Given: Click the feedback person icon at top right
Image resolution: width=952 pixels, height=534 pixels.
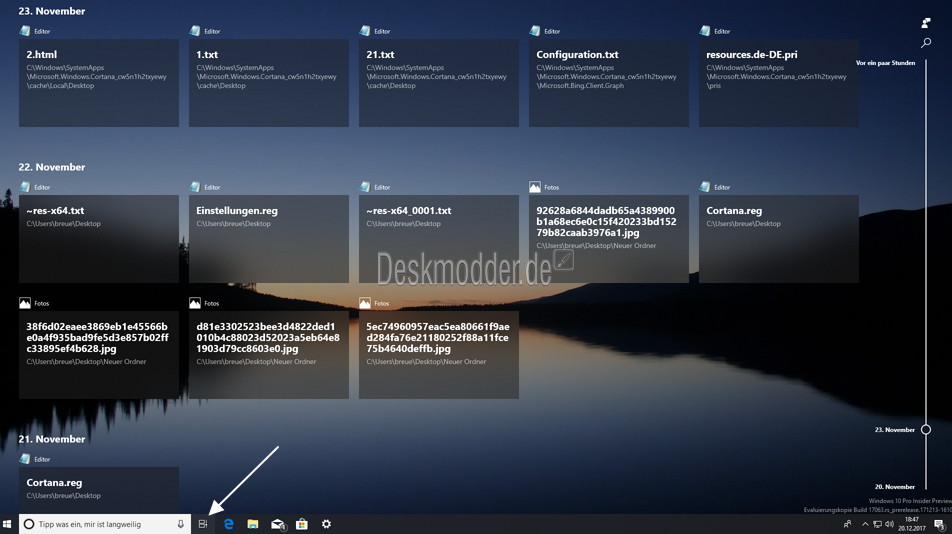Looking at the screenshot, I should click(x=926, y=22).
